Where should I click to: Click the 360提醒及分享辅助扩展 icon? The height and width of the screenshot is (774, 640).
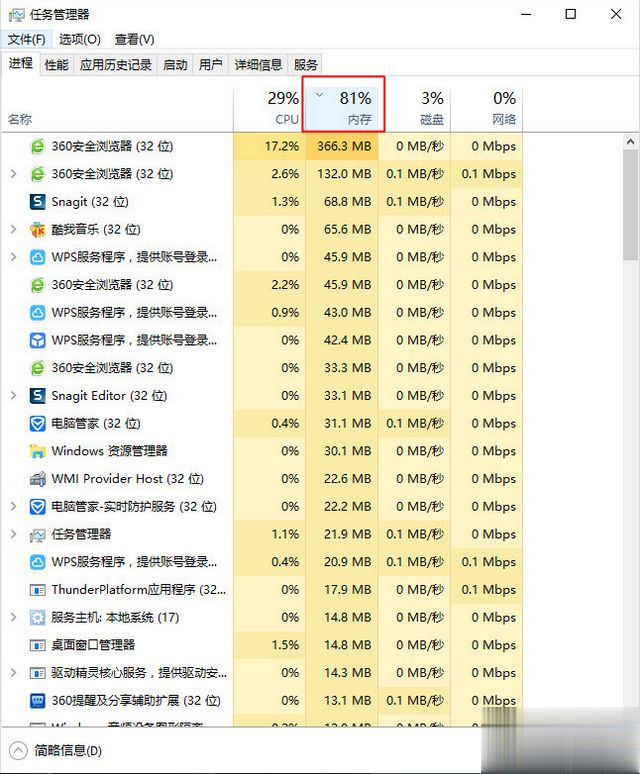pos(38,700)
